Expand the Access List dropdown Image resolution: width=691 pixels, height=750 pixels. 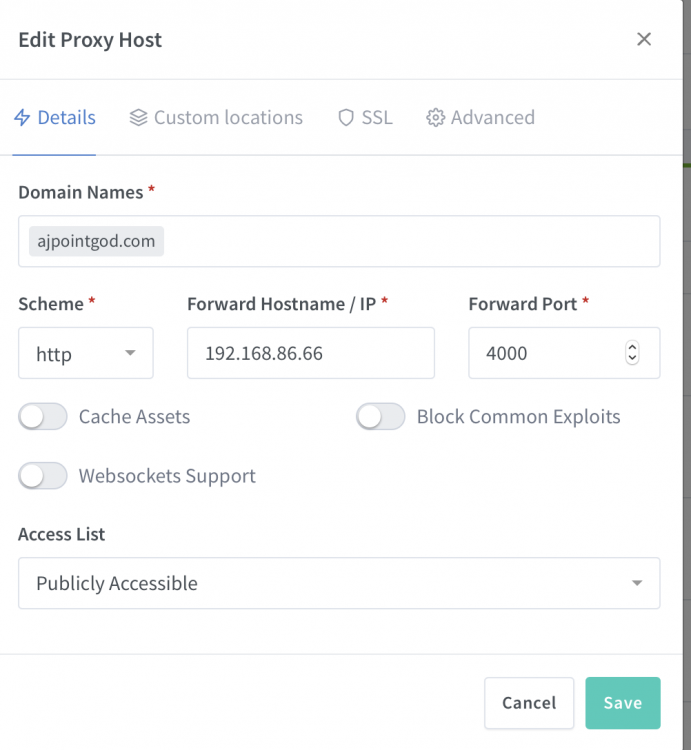339,583
